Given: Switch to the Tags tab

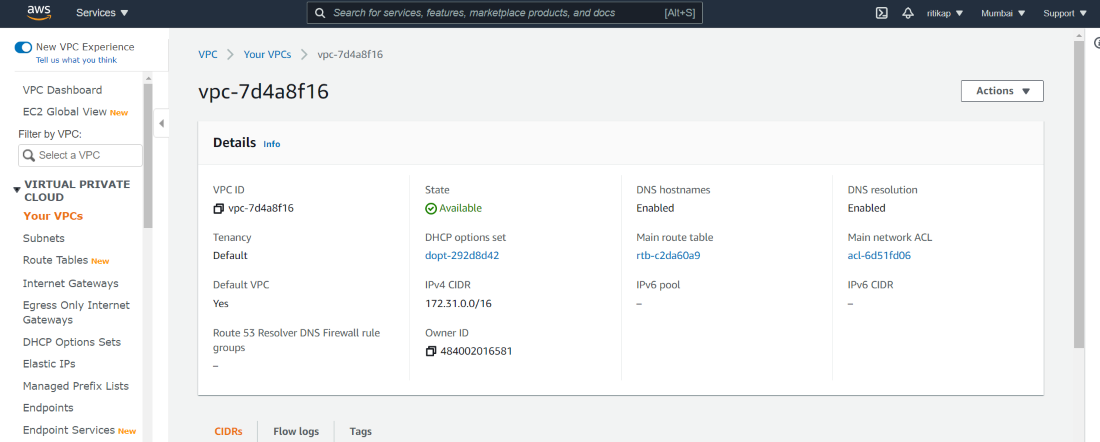Looking at the screenshot, I should click(x=360, y=431).
